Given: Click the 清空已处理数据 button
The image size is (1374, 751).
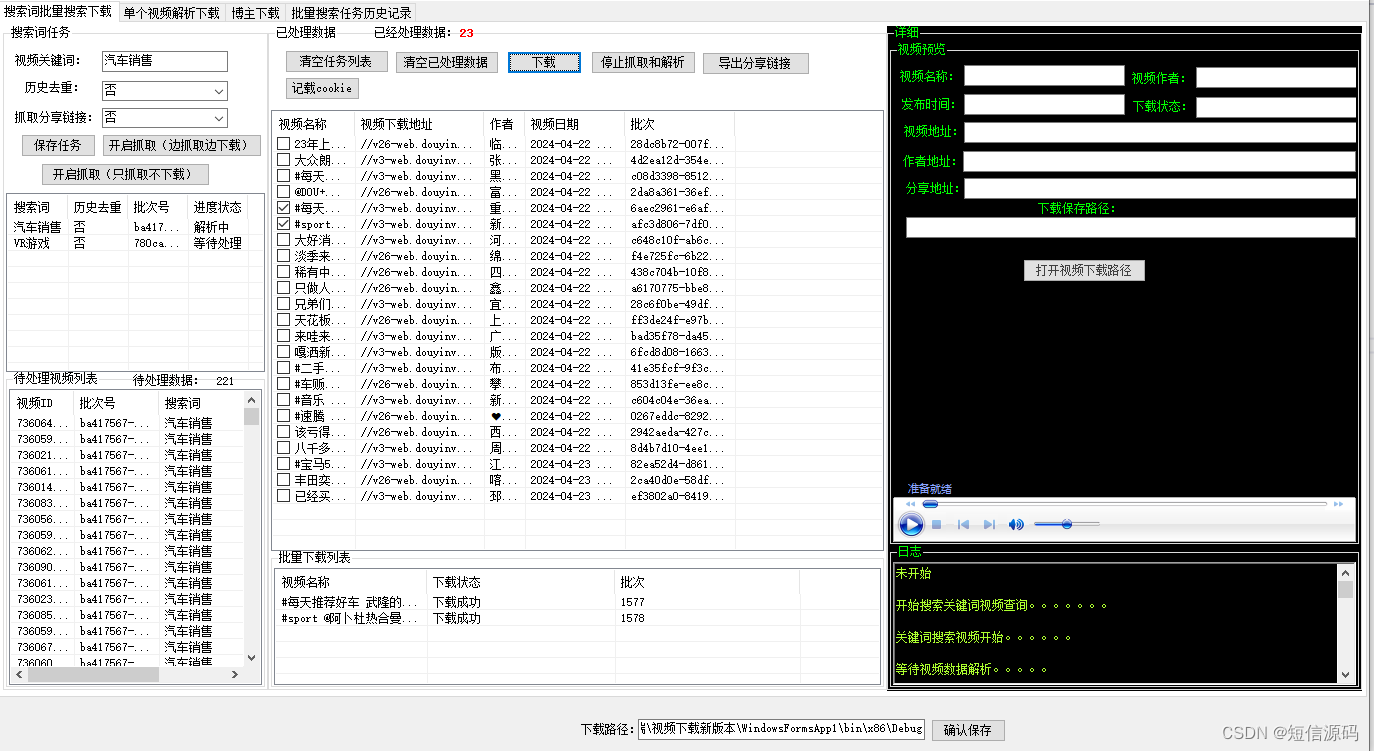Looking at the screenshot, I should [446, 62].
